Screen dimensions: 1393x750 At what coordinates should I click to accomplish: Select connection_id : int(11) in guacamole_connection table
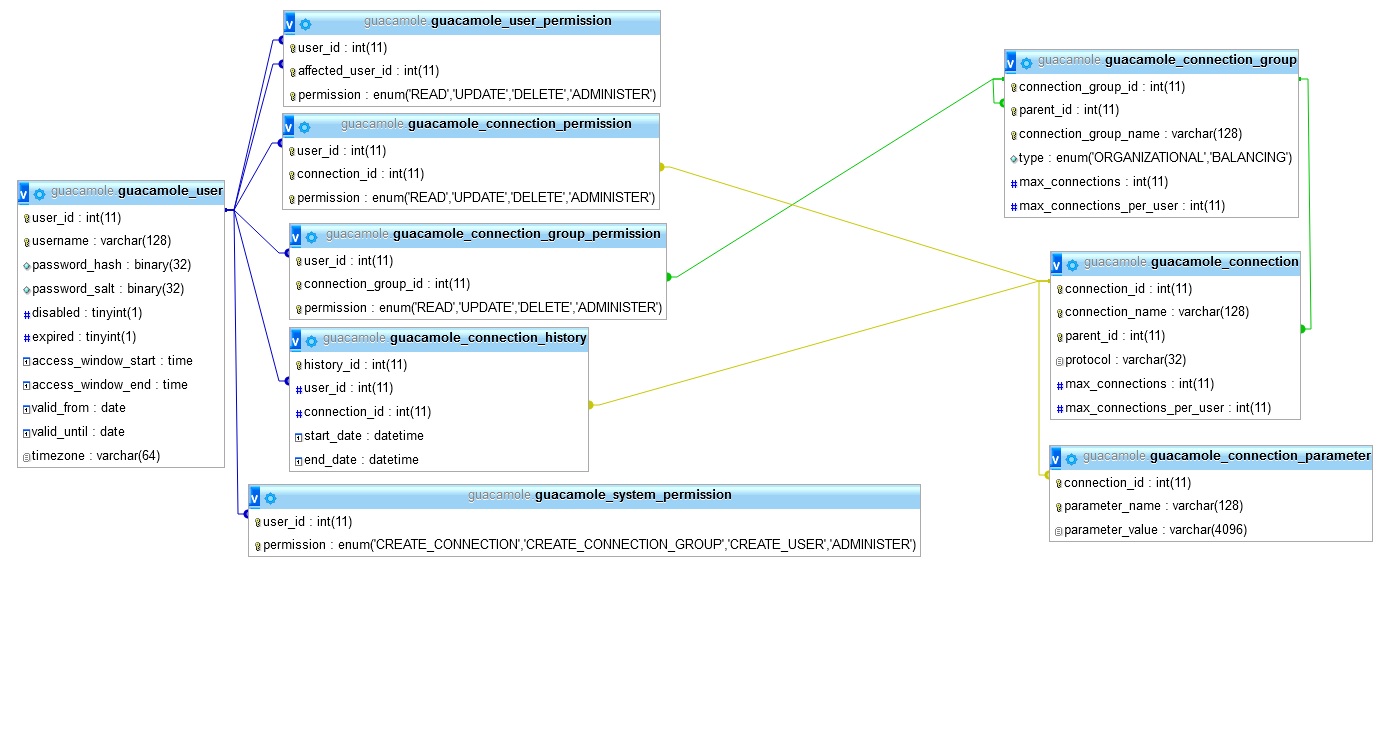[1176, 289]
